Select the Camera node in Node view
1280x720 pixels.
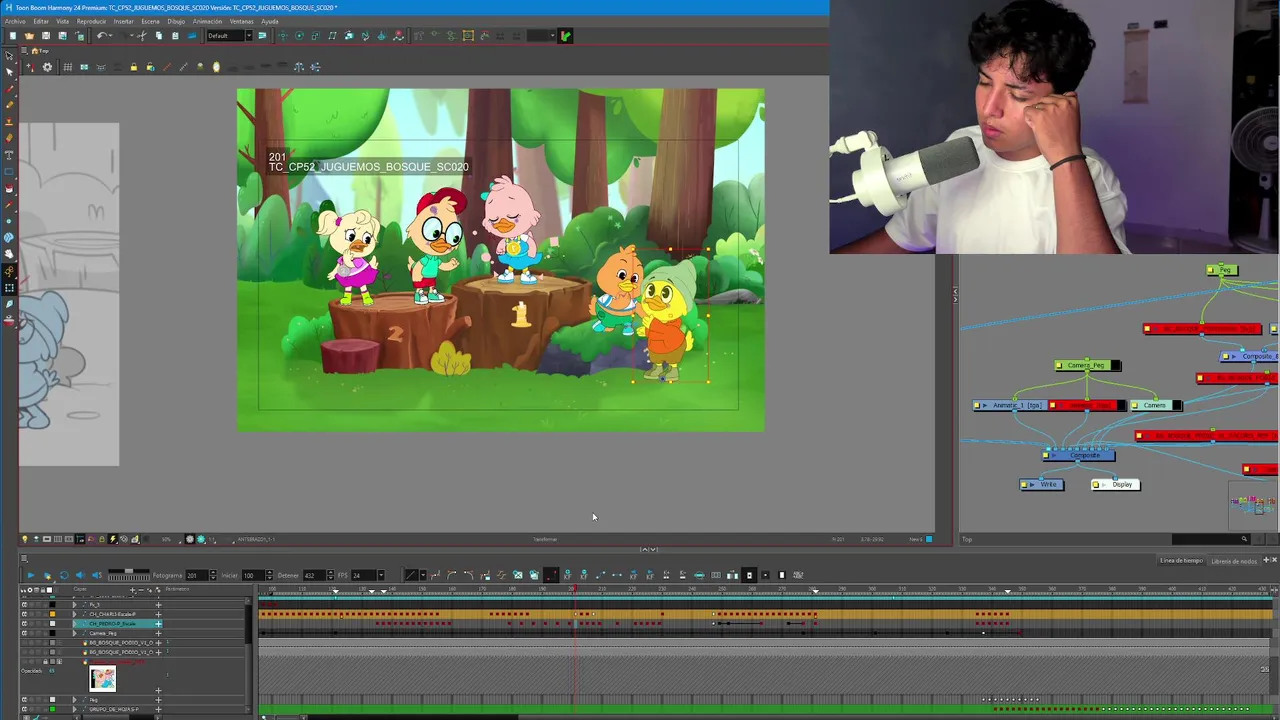(1155, 406)
